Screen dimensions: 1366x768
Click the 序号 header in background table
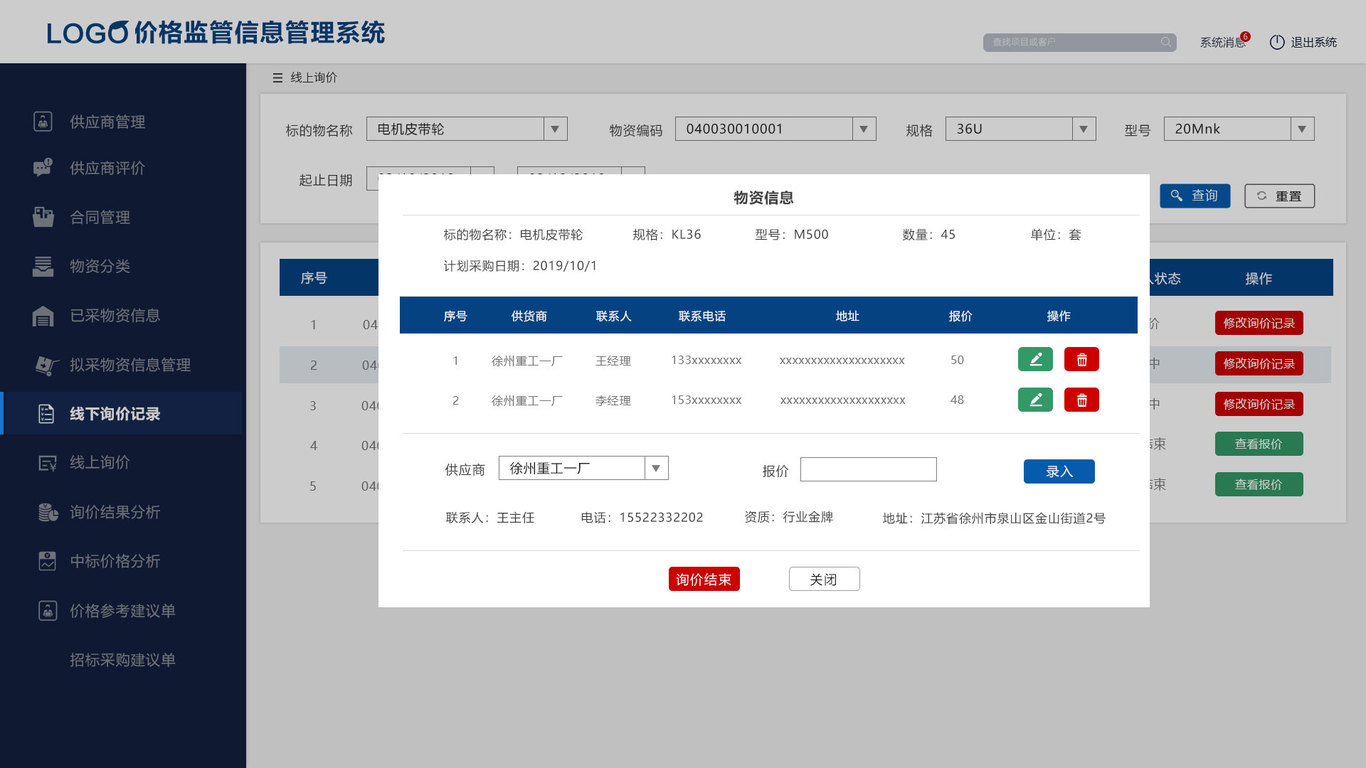click(x=314, y=278)
